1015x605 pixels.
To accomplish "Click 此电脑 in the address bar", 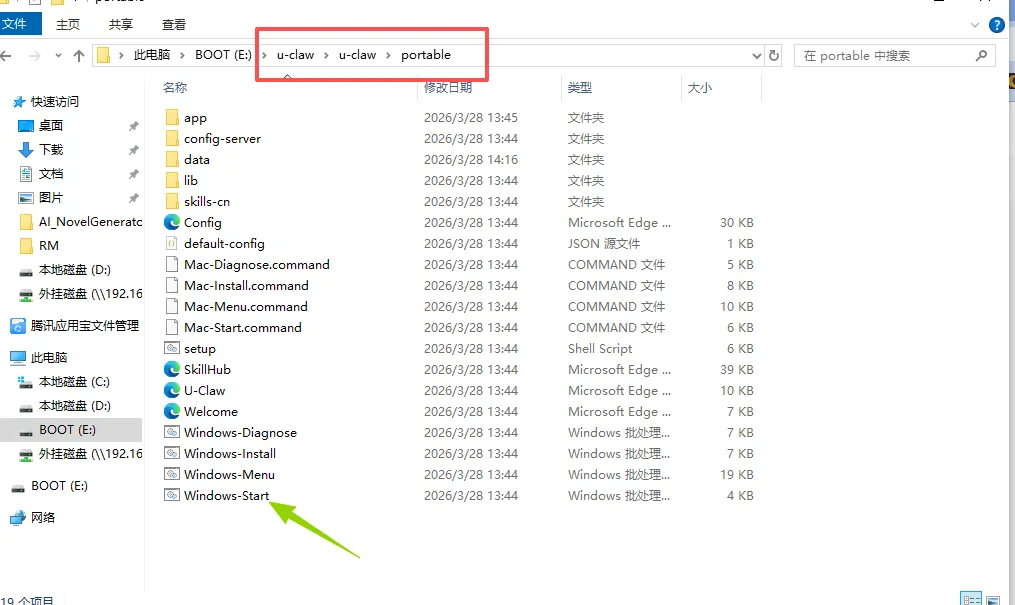I will point(151,55).
